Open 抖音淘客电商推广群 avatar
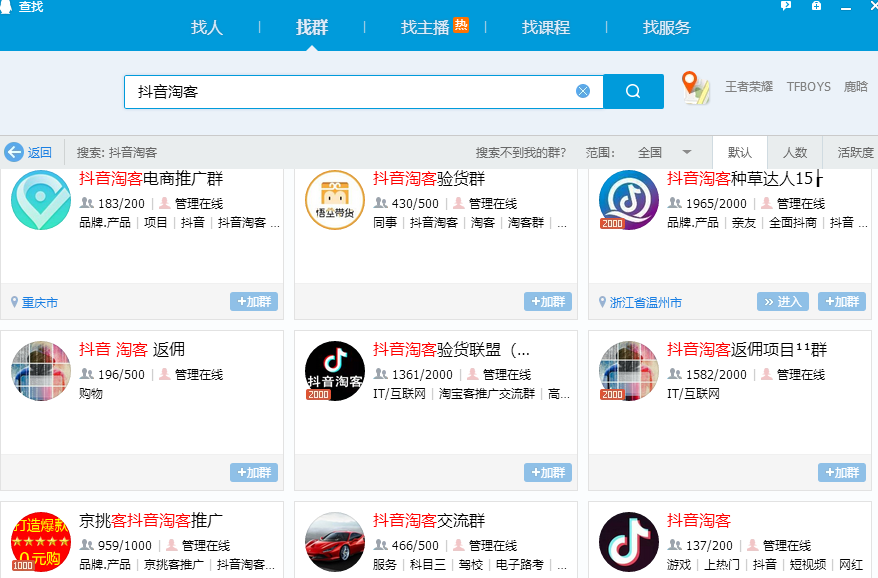Viewport: 878px width, 578px height. [x=41, y=200]
